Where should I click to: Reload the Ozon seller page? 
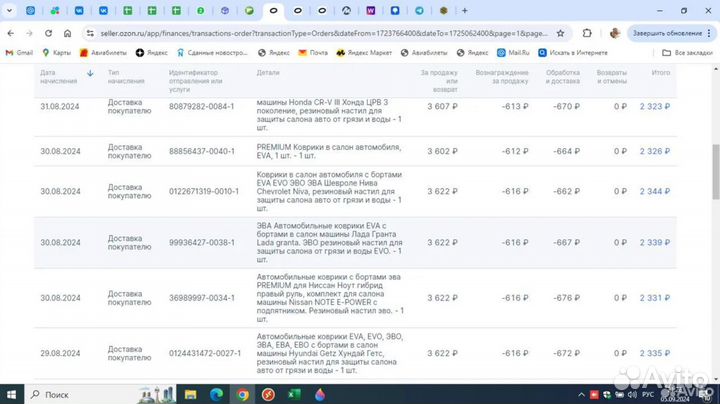click(48, 34)
